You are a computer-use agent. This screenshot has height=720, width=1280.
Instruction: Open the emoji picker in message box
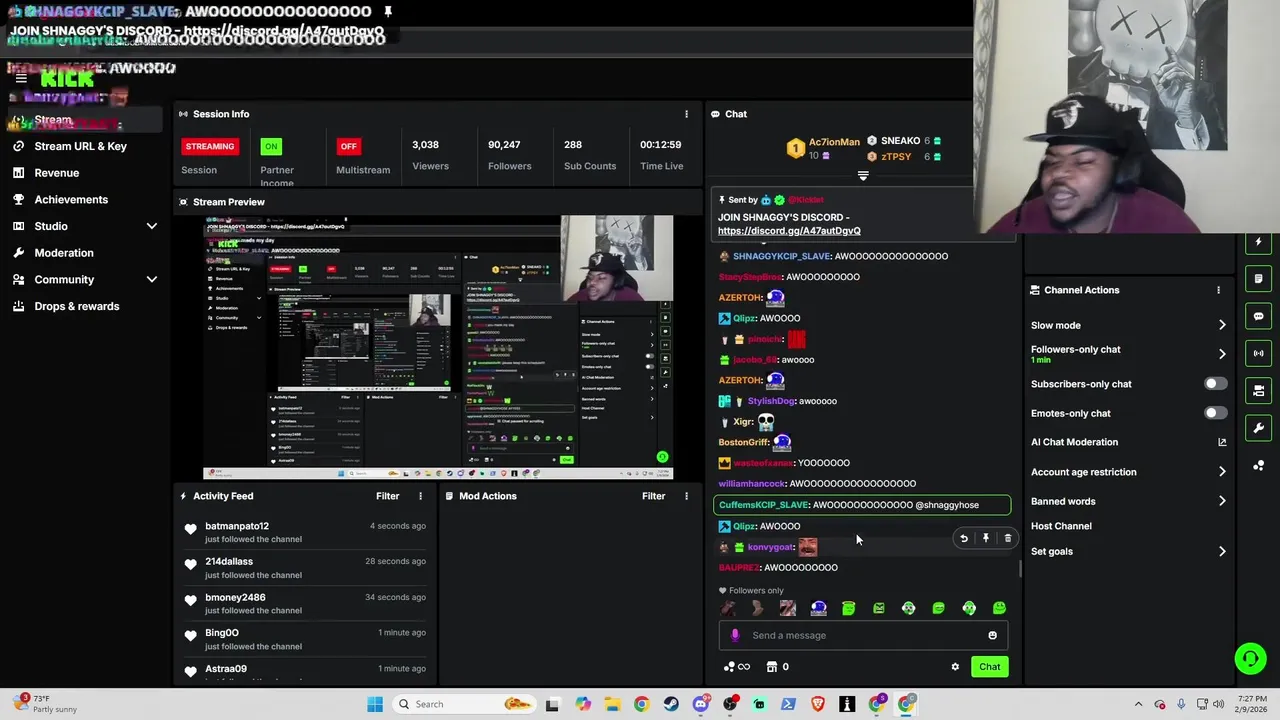[x=992, y=635]
